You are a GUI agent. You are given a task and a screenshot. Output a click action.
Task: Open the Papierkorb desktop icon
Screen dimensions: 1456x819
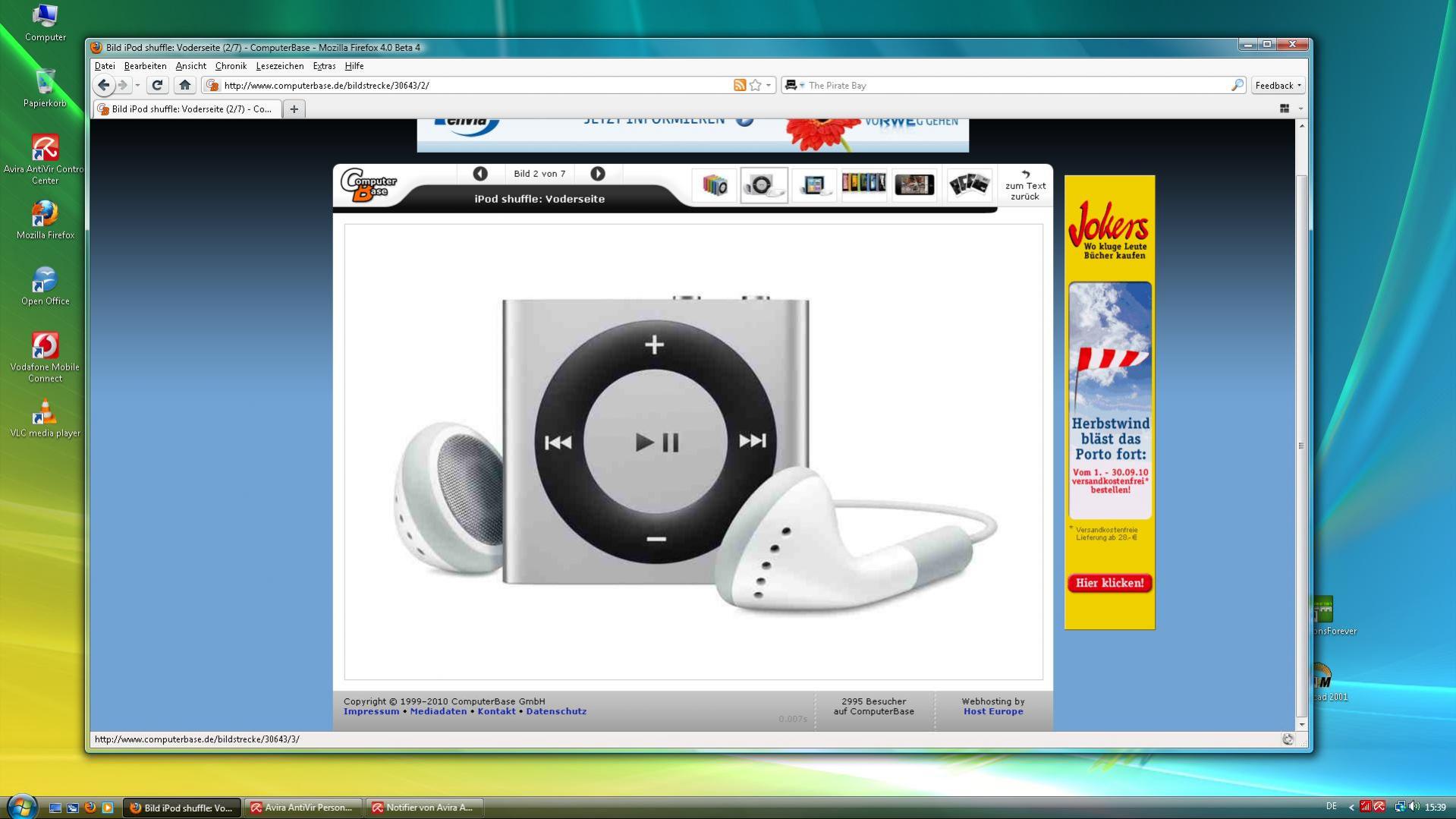[45, 88]
